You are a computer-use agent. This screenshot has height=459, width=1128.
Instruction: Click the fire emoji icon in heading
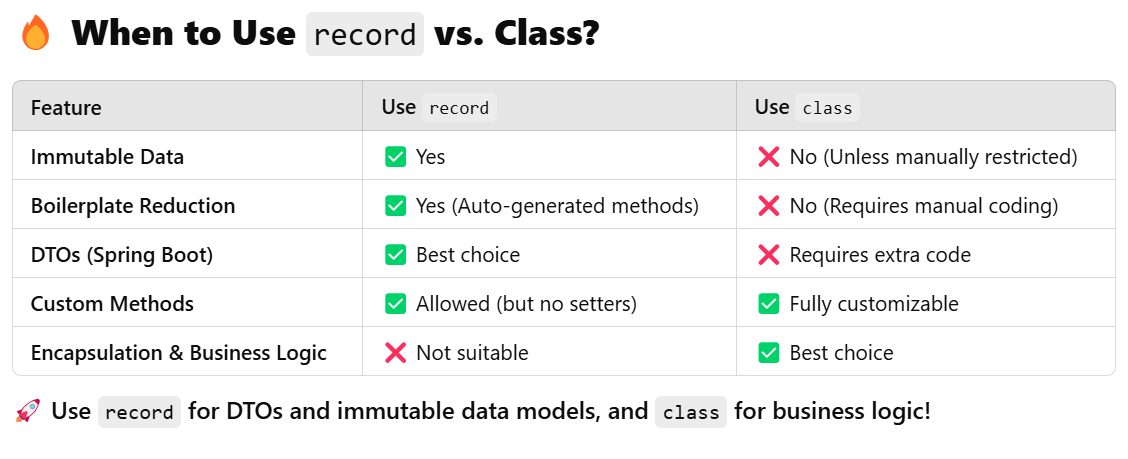[x=35, y=34]
